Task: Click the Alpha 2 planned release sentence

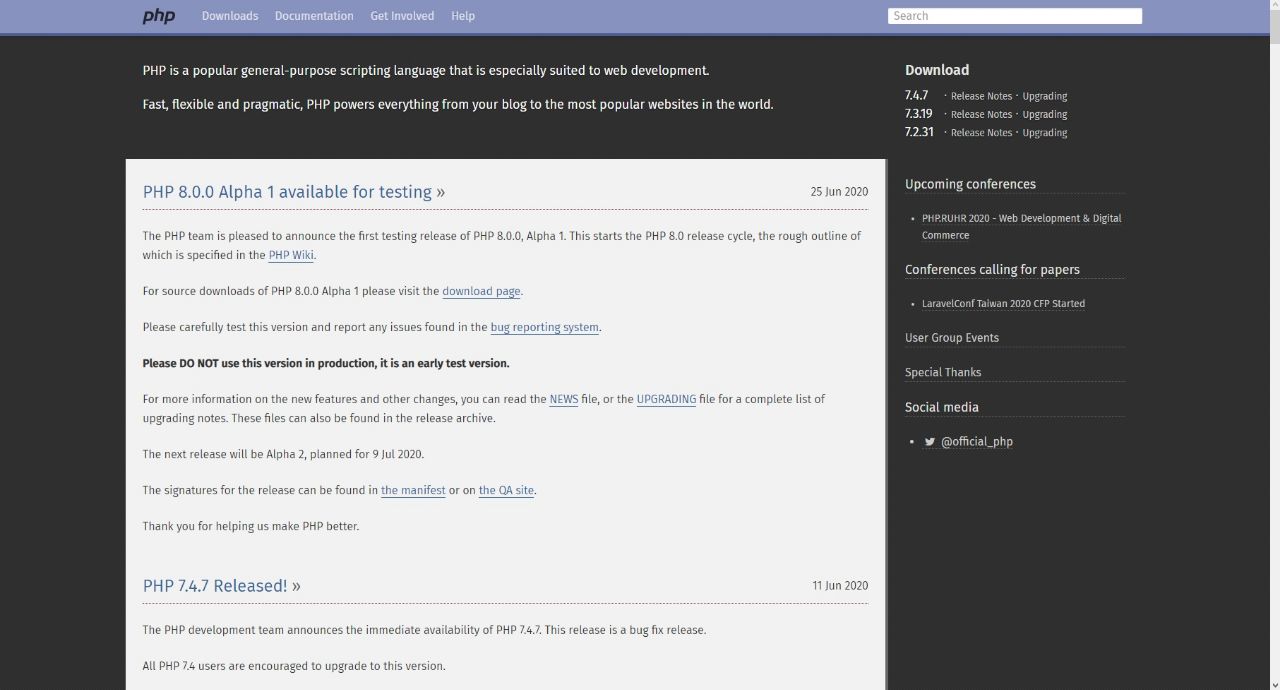Action: (x=283, y=454)
